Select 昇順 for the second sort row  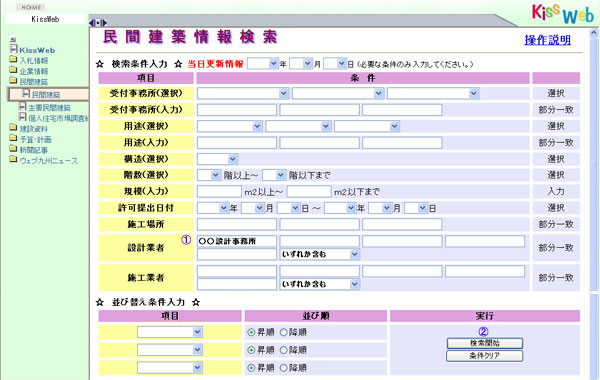tap(251, 350)
